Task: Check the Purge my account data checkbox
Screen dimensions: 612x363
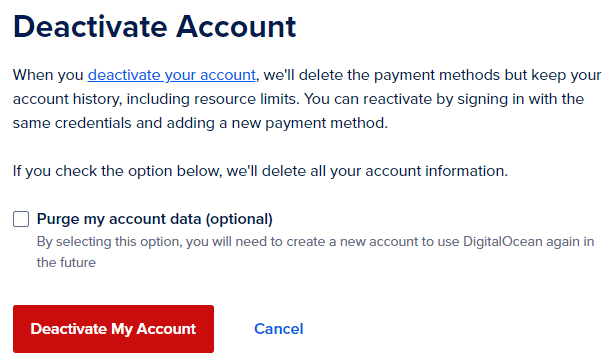Action: 21,219
